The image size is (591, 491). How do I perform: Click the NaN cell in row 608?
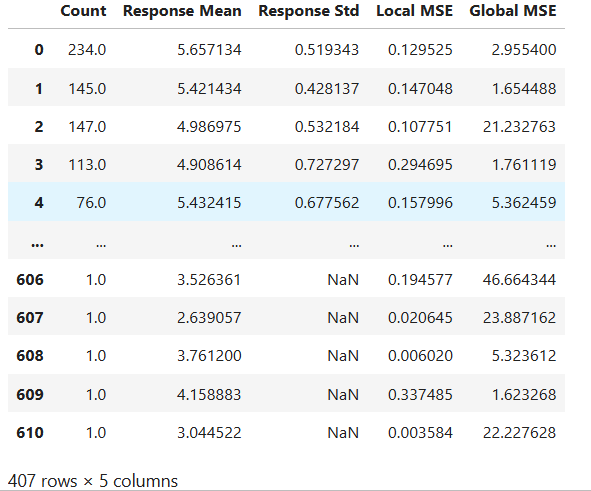coord(343,356)
